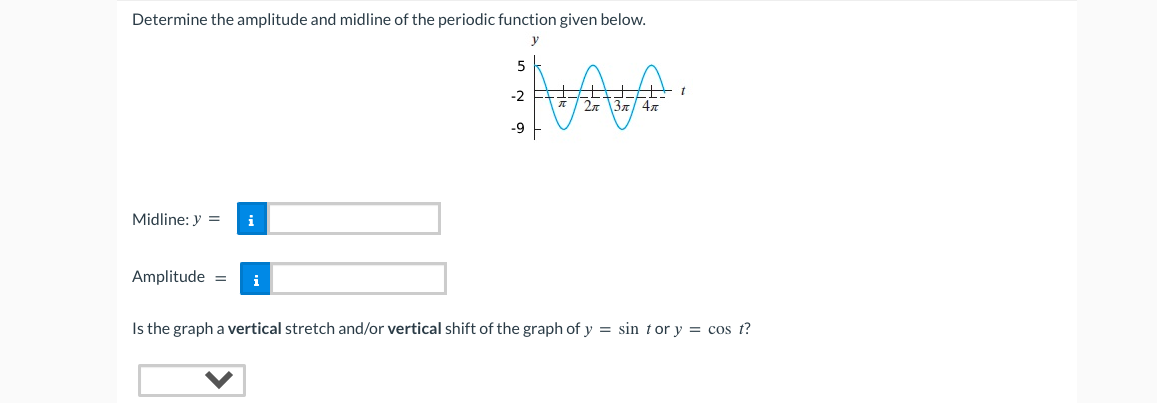This screenshot has width=1157, height=403.
Task: Click the y-axis value -2 label
Action: click(517, 97)
